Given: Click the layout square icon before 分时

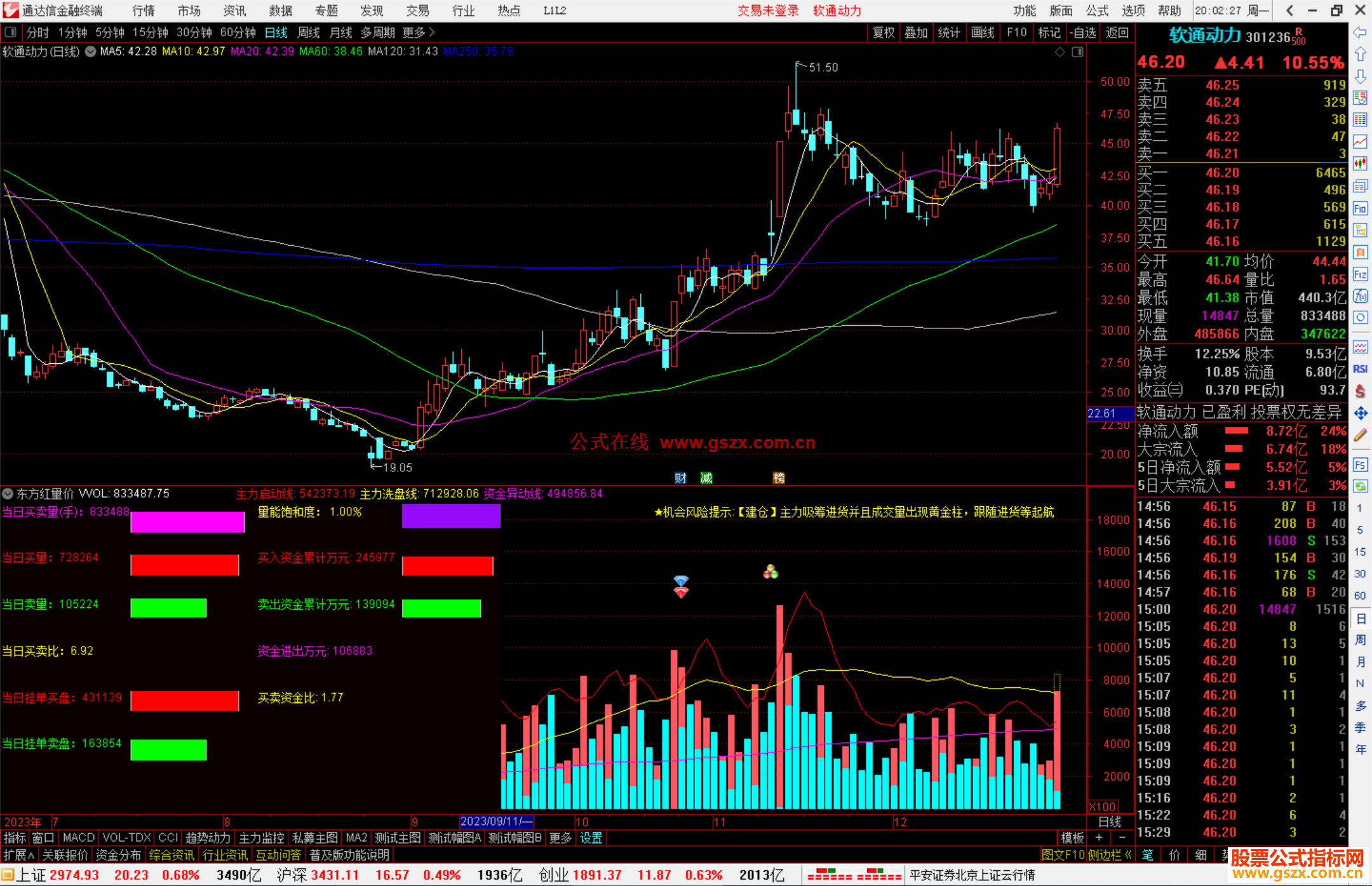Looking at the screenshot, I should click(x=11, y=32).
